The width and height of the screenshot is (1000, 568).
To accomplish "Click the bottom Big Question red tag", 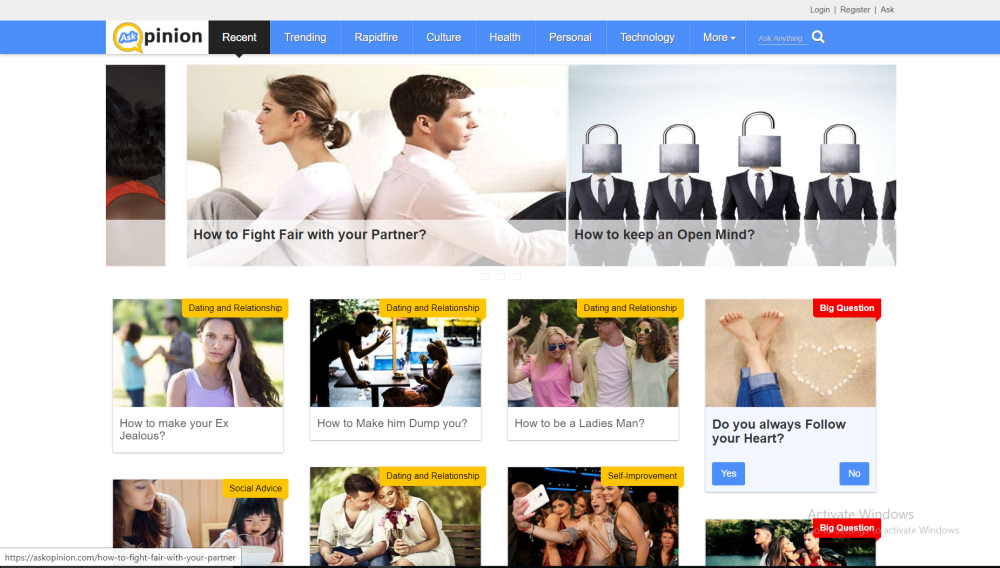I will 846,528.
